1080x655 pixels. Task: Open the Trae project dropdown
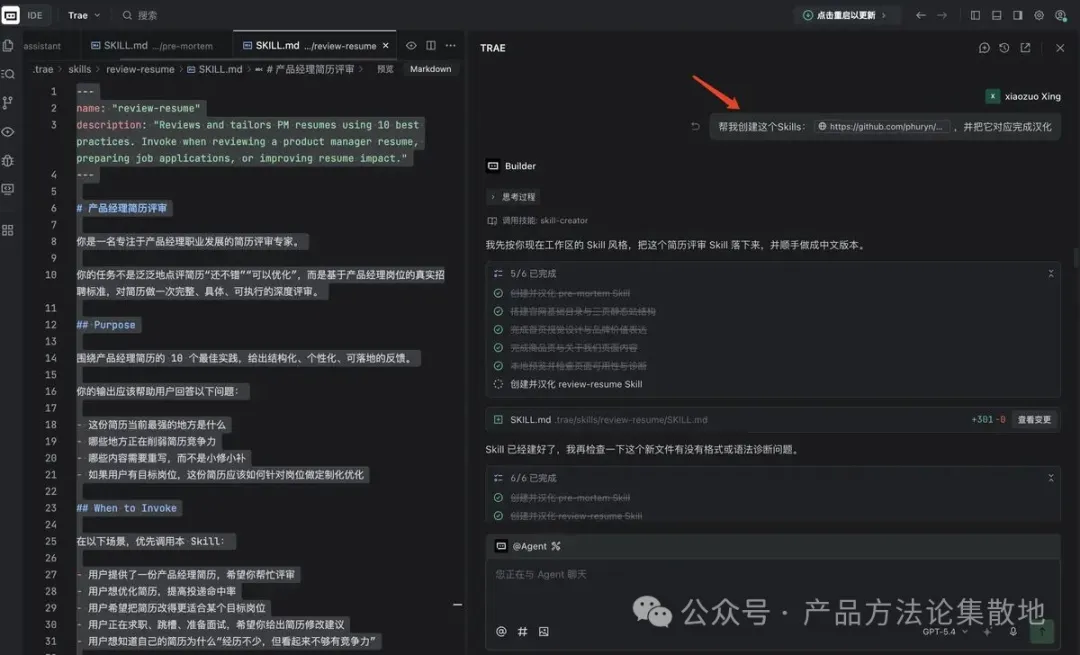click(x=84, y=14)
